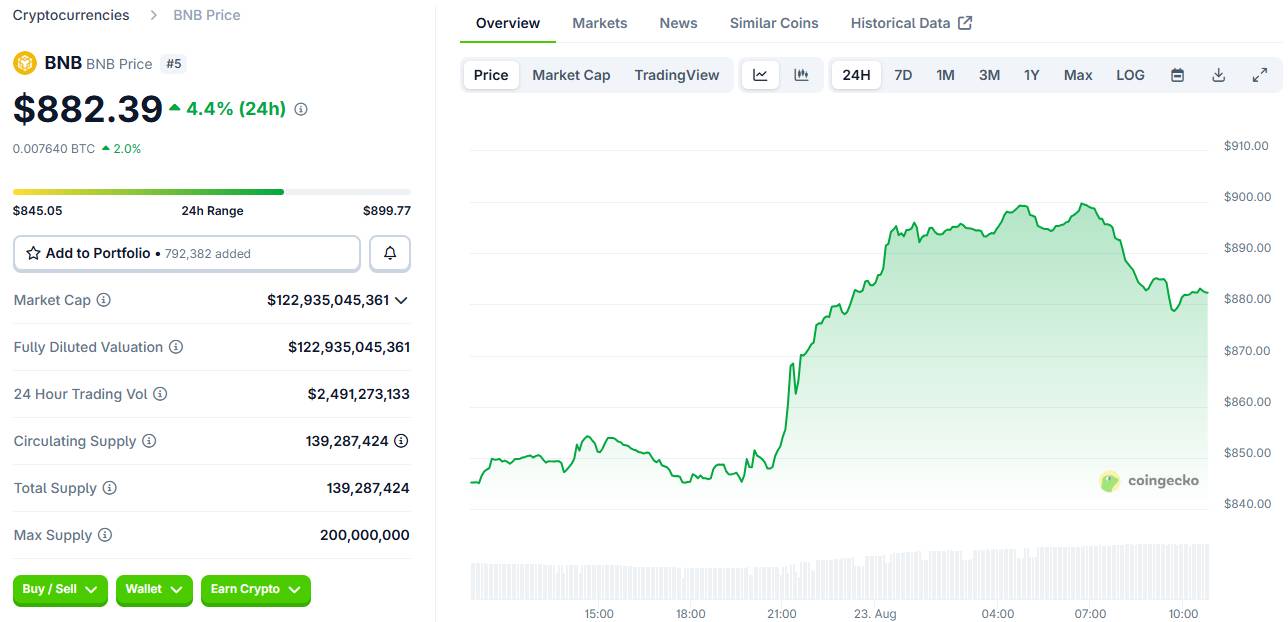Image resolution: width=1288 pixels, height=622 pixels.
Task: Download the chart data
Action: (1219, 75)
